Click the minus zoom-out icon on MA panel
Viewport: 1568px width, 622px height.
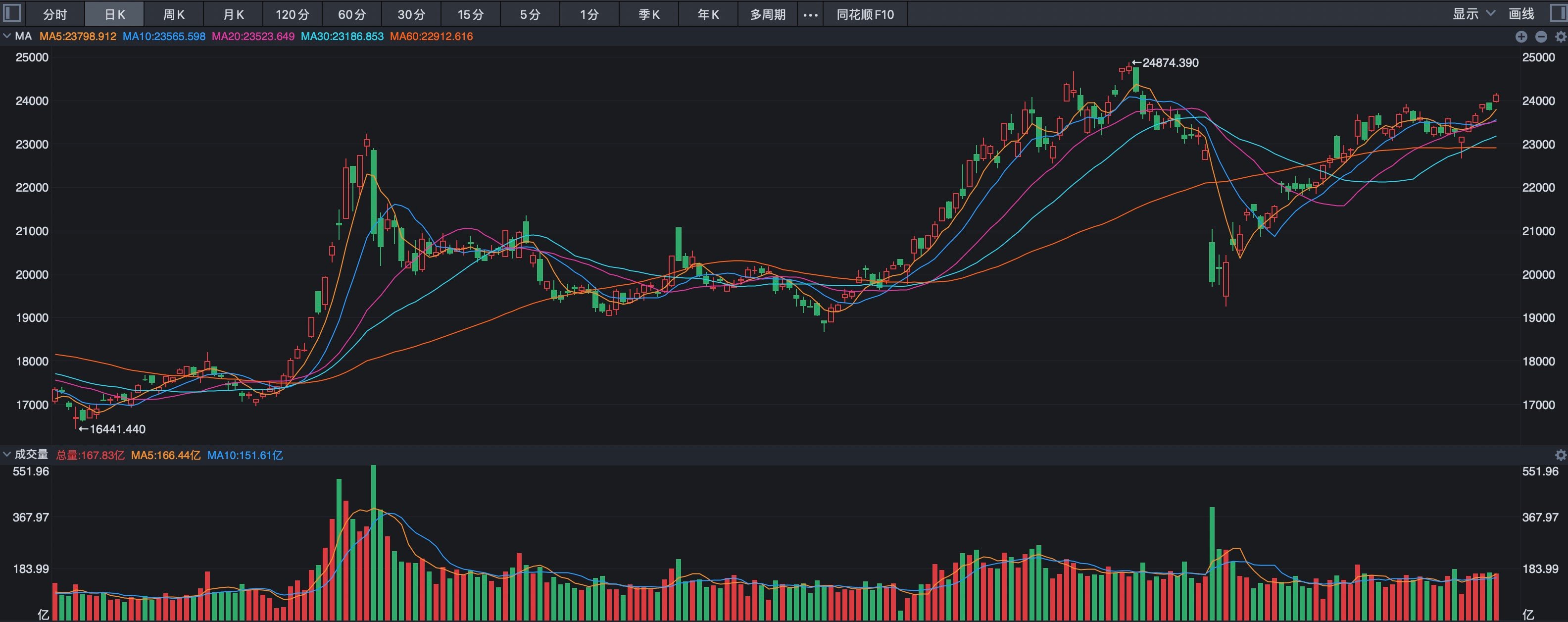[x=1541, y=37]
